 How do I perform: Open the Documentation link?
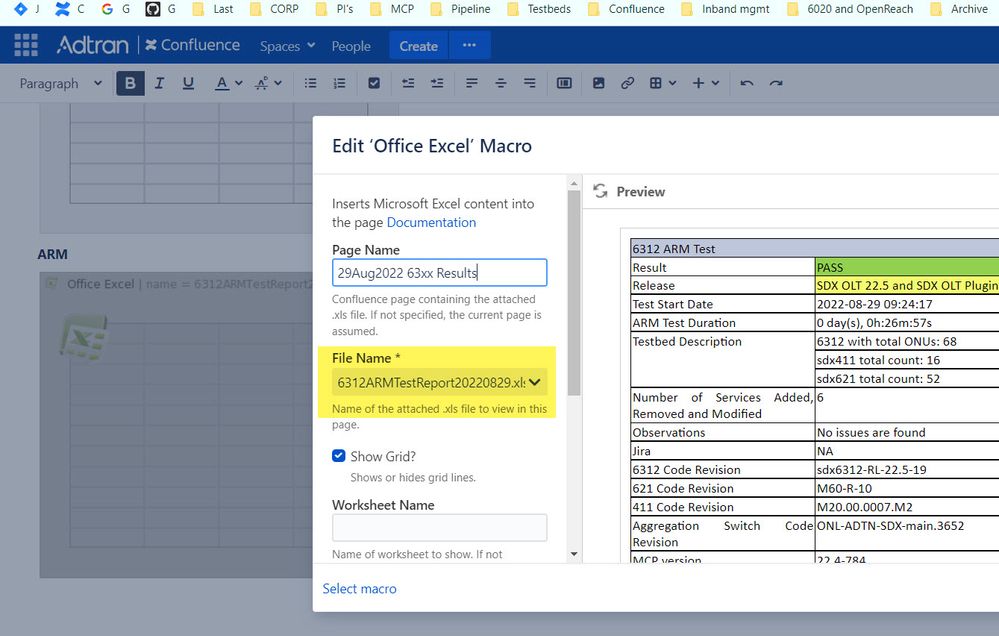point(431,222)
